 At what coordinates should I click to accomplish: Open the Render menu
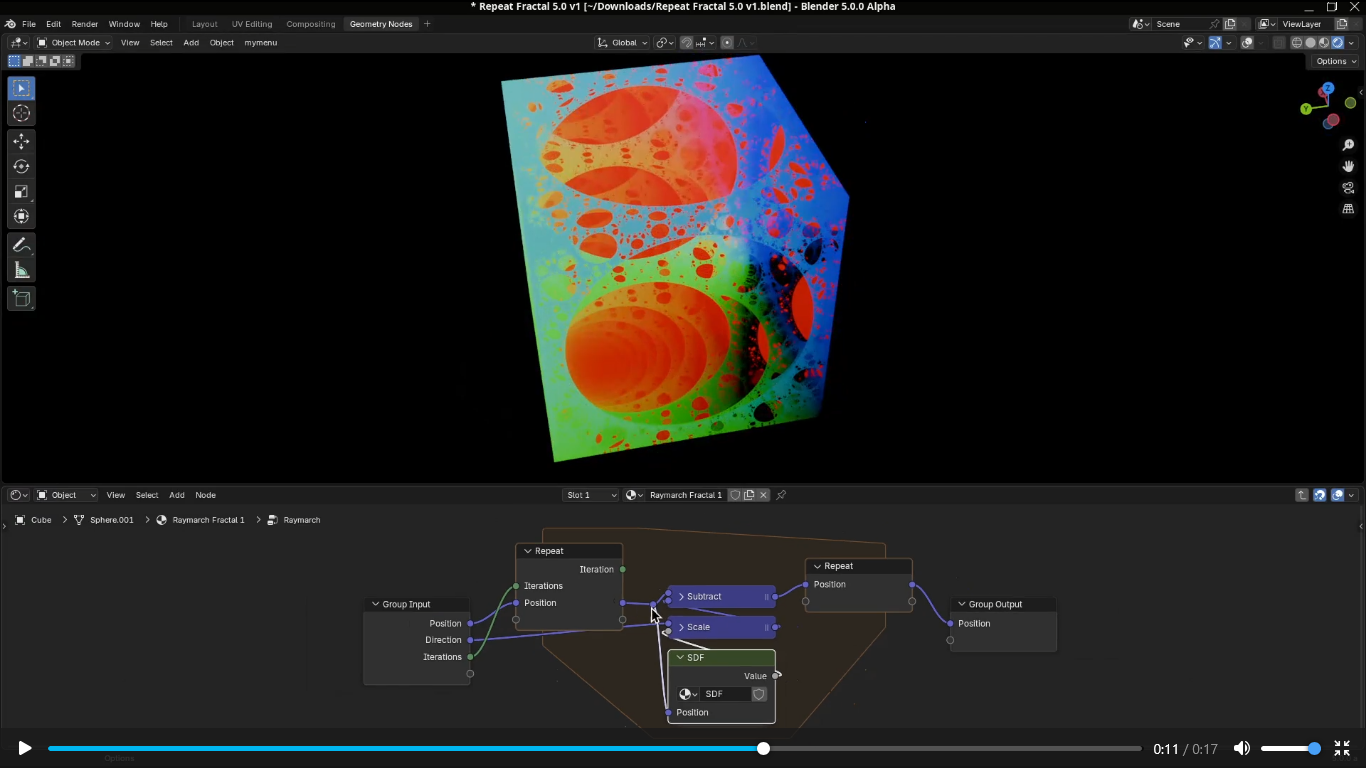[x=85, y=24]
